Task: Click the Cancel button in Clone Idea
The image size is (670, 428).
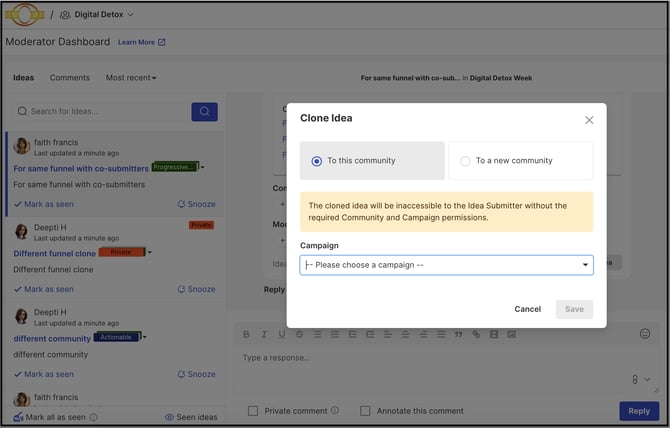Action: [527, 309]
